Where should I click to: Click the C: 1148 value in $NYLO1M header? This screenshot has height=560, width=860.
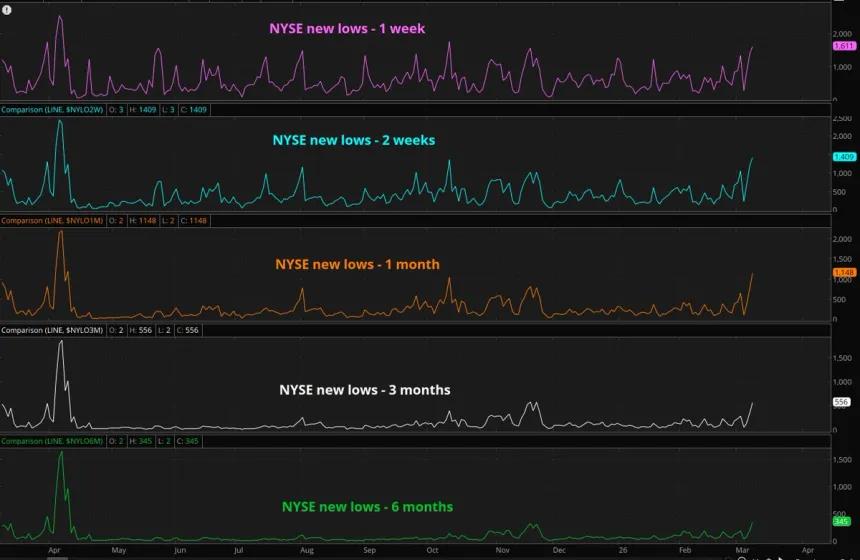point(194,220)
